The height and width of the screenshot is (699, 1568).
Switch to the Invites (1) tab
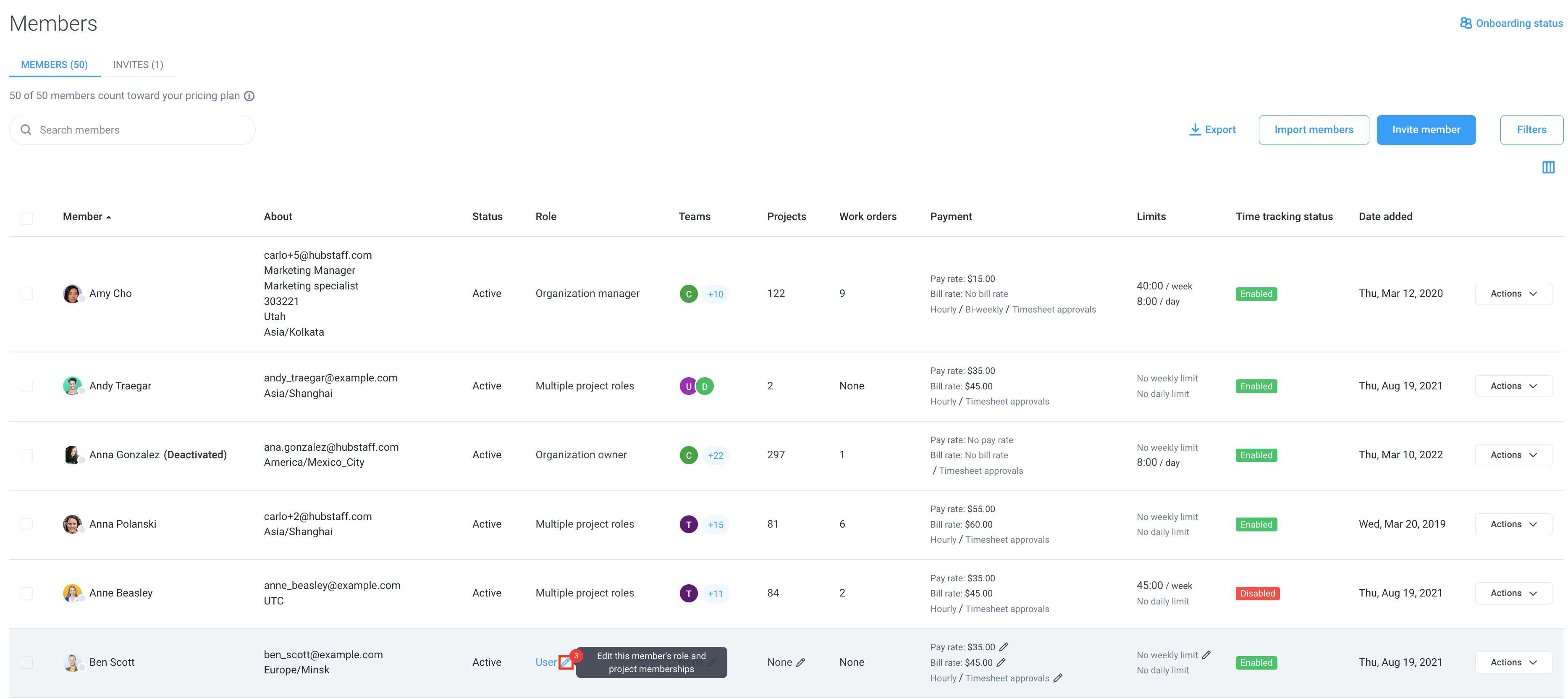[x=138, y=65]
